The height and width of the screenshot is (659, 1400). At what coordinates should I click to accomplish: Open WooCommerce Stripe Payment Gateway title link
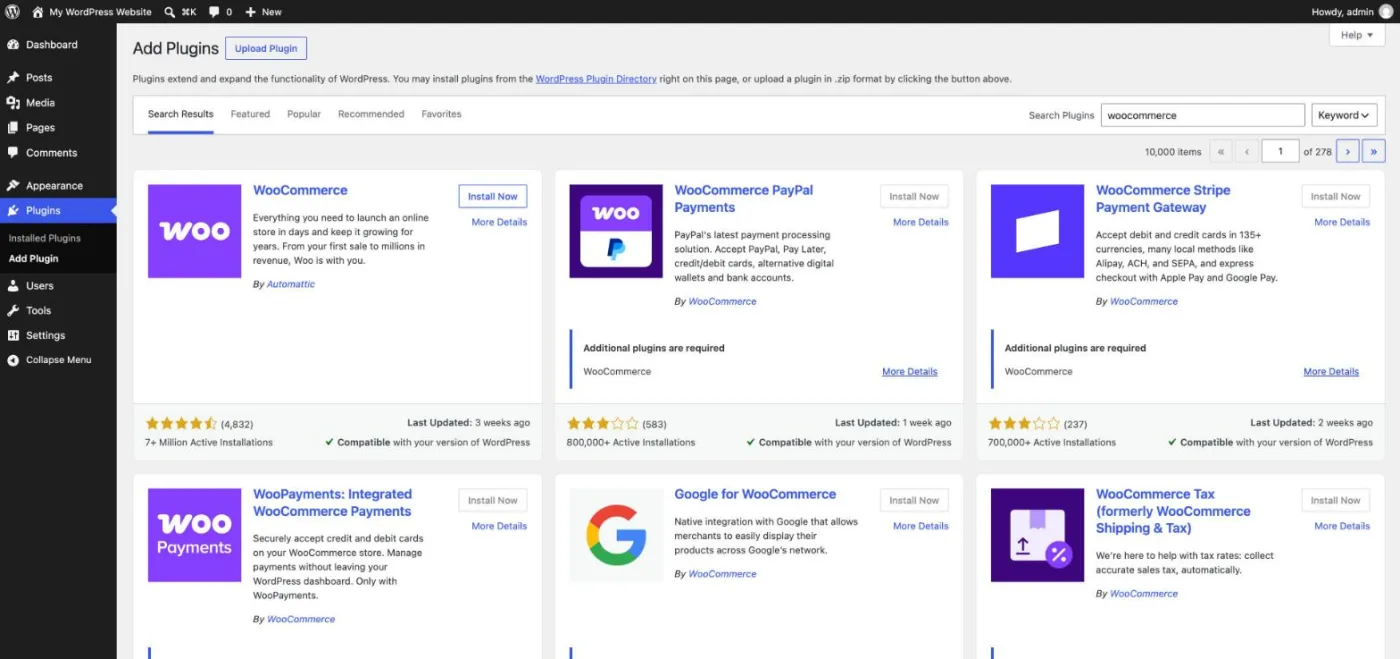point(1163,199)
